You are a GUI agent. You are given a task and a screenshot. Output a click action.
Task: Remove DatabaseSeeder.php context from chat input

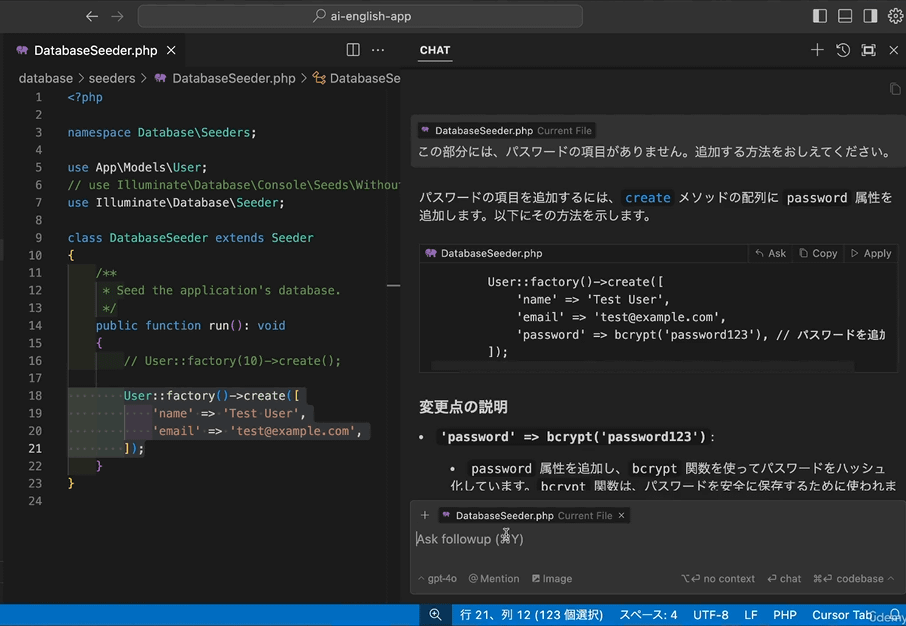621,516
